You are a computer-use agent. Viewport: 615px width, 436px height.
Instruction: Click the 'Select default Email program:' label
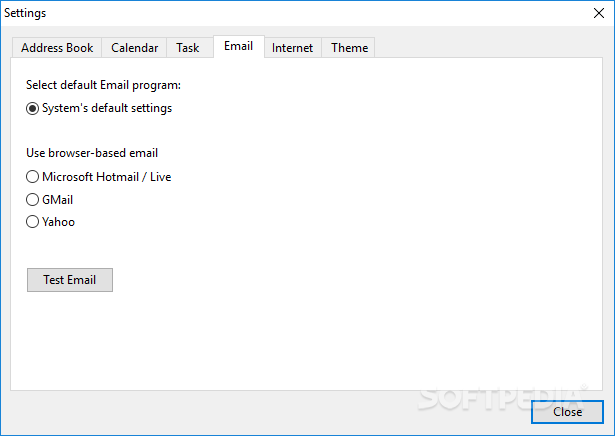[x=104, y=85]
